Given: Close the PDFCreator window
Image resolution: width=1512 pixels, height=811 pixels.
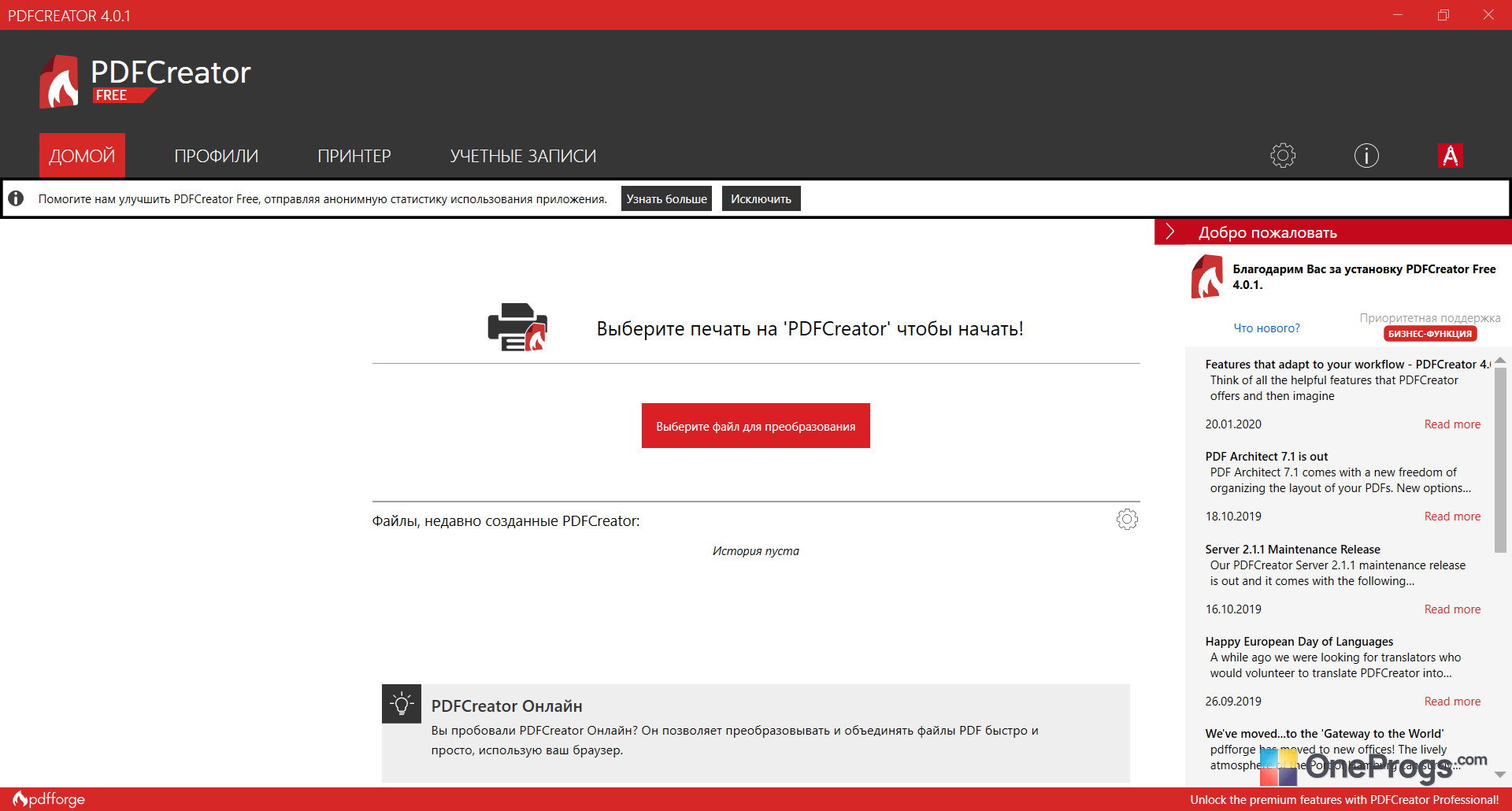Looking at the screenshot, I should 1488,15.
